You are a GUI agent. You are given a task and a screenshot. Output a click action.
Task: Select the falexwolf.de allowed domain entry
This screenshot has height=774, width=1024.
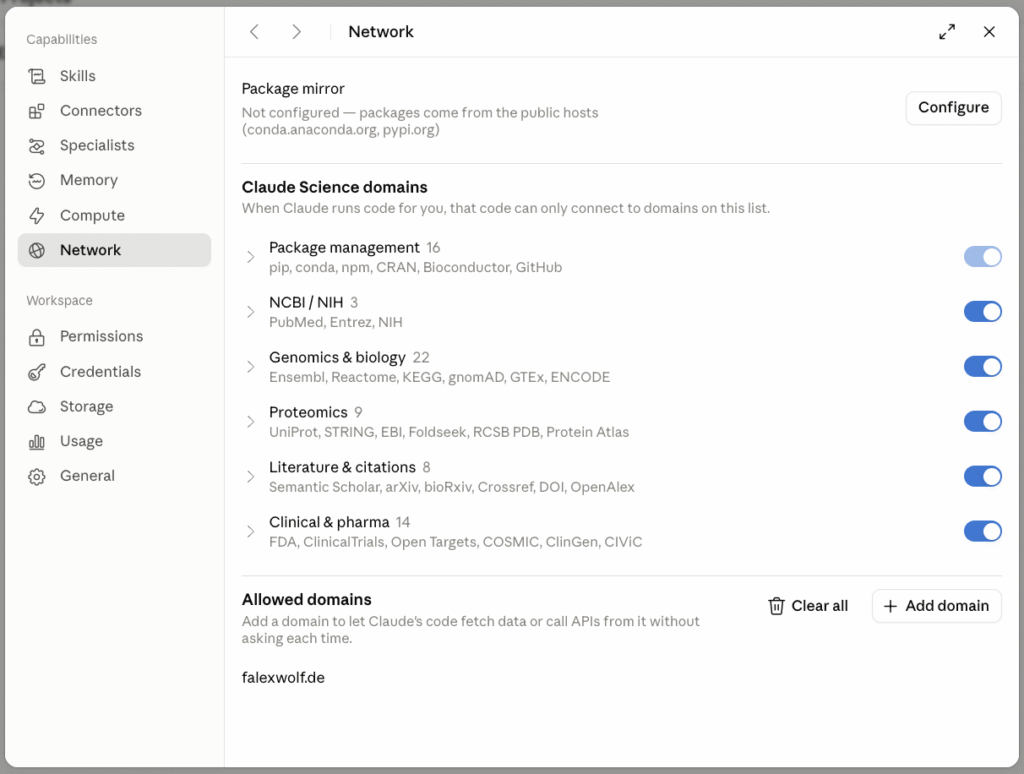(x=283, y=677)
